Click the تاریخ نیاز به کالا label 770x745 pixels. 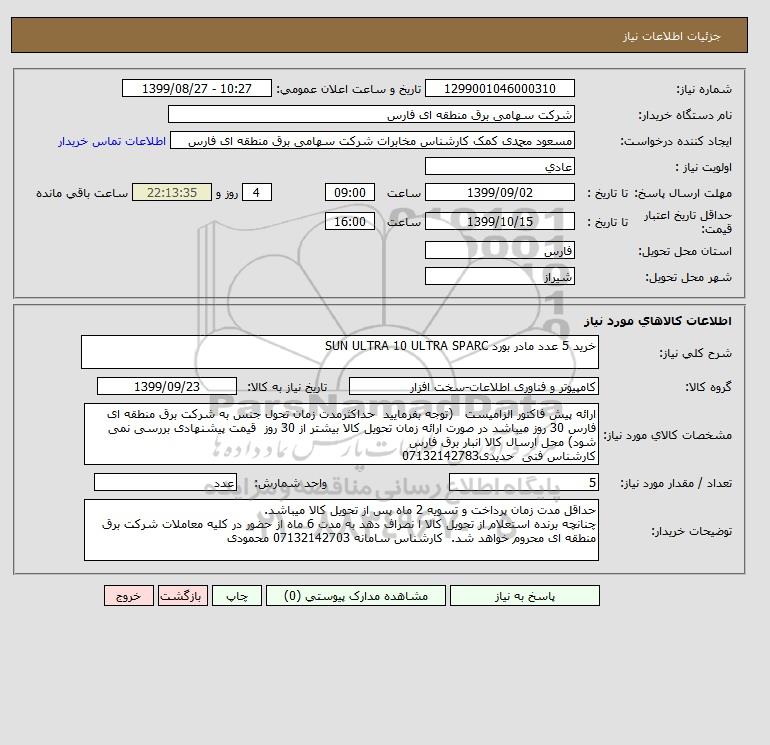[287, 387]
